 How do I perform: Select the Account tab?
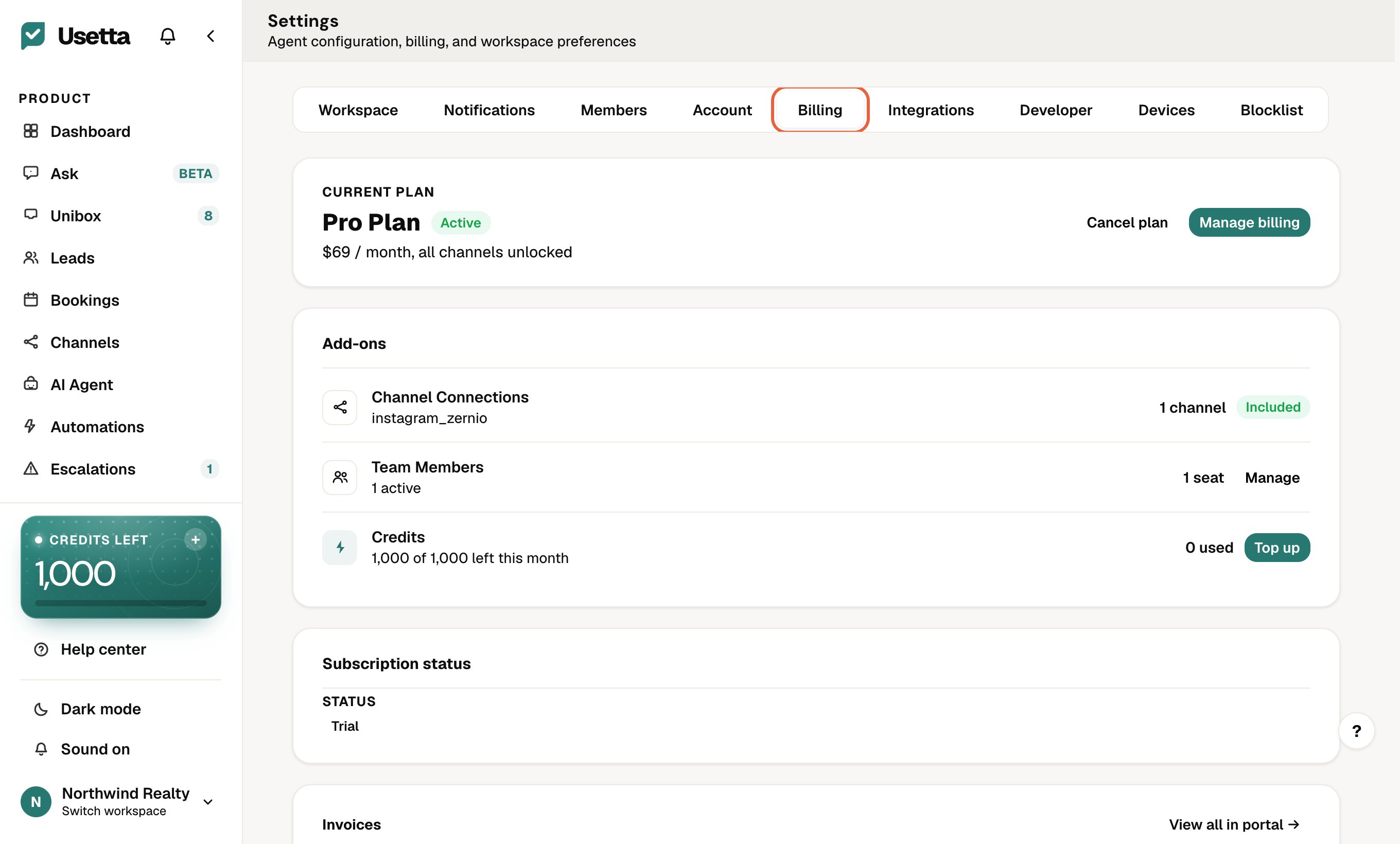pos(722,110)
